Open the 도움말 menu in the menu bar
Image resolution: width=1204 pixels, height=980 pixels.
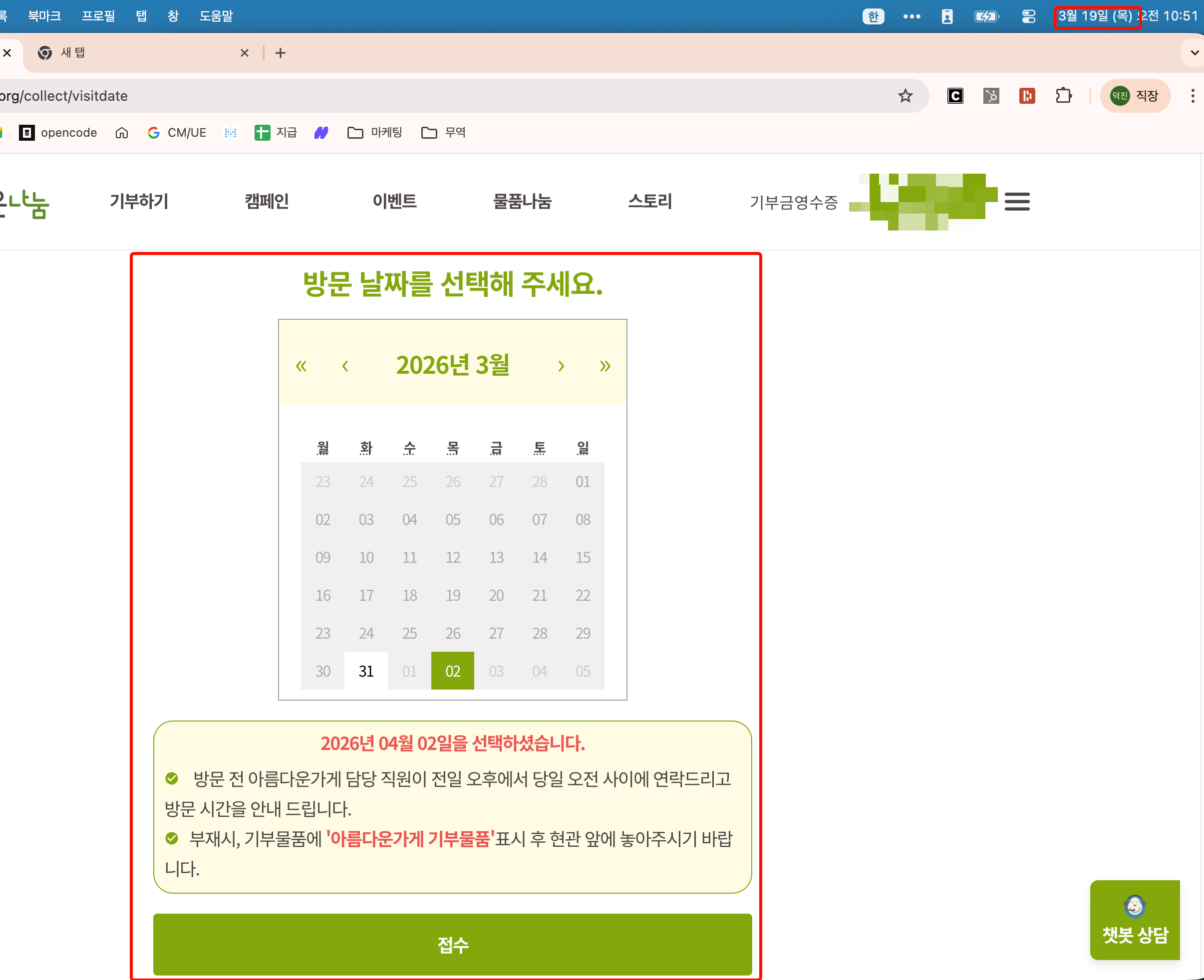pos(216,16)
